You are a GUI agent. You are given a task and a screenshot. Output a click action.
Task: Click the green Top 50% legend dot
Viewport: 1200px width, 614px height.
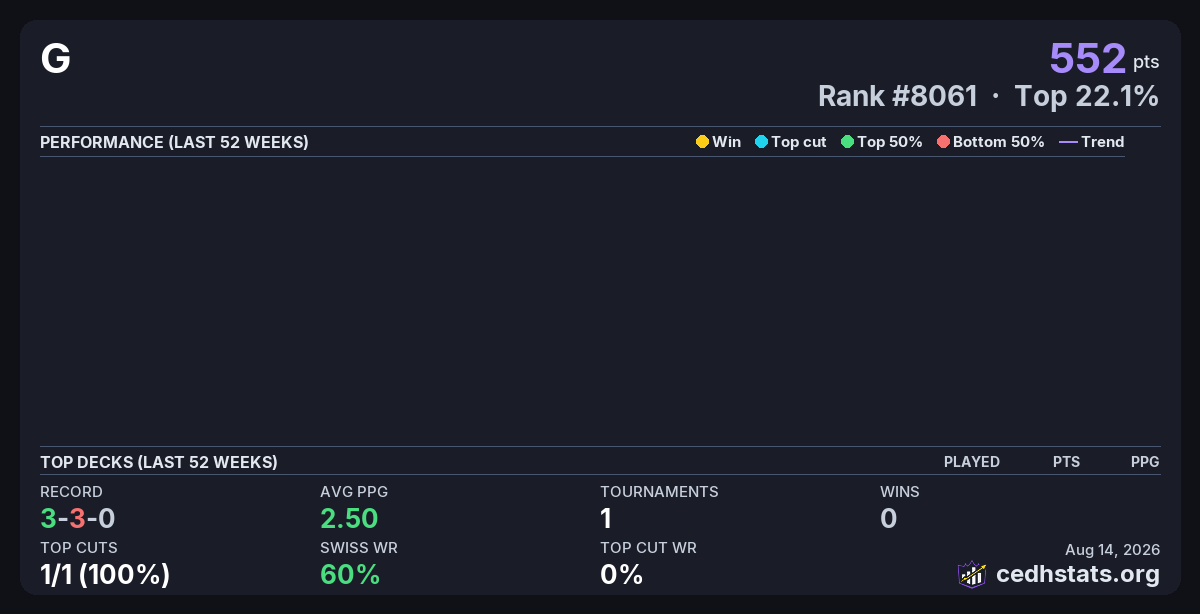point(847,142)
